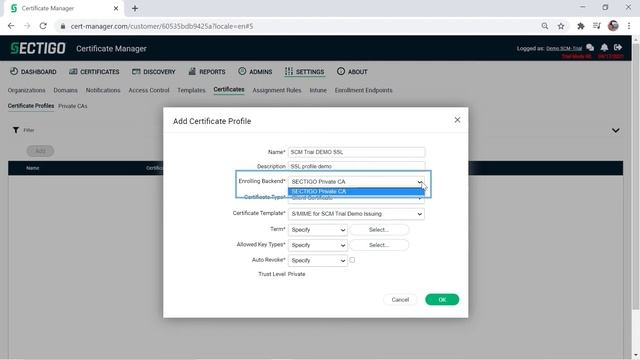The width and height of the screenshot is (640, 360).
Task: Close the Add Certificate Profile dialog
Action: point(457,120)
